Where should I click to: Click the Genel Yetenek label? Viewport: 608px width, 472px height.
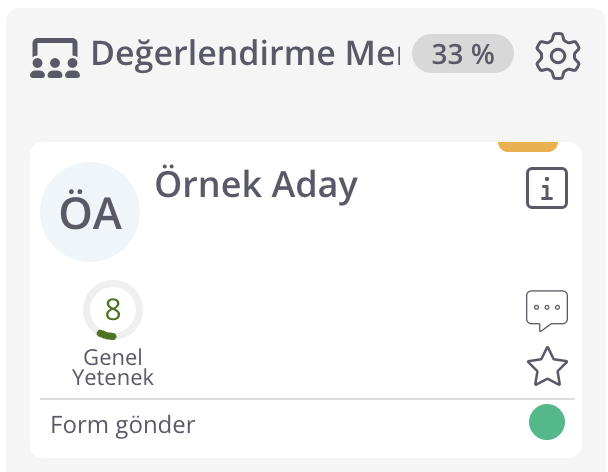pos(113,367)
